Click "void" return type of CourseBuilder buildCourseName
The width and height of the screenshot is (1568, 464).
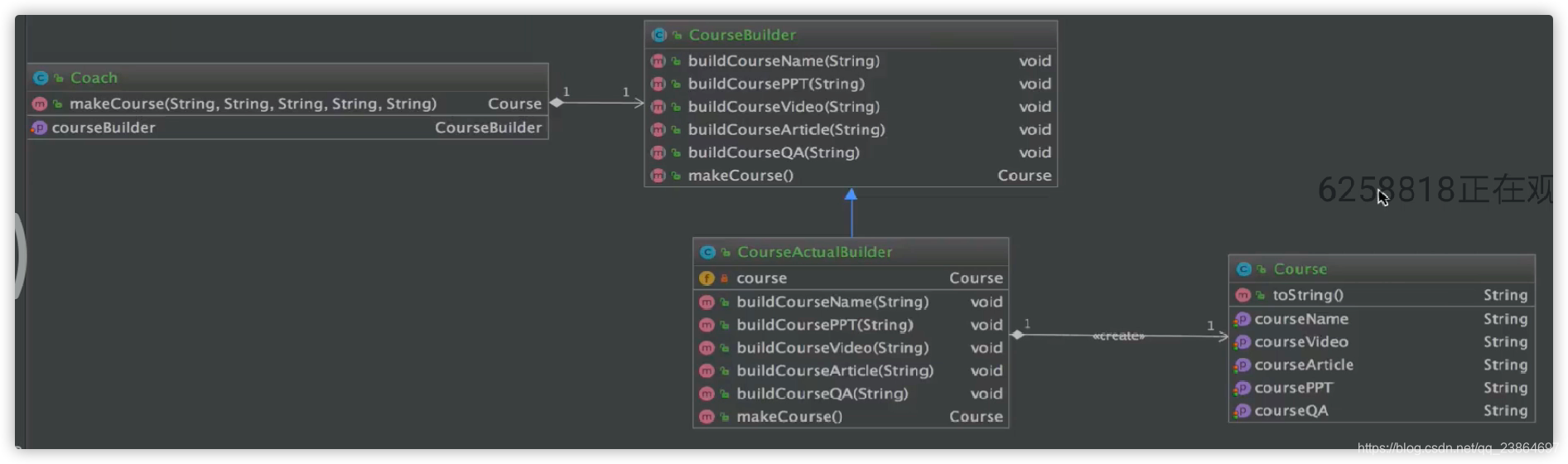pyautogui.click(x=1035, y=61)
